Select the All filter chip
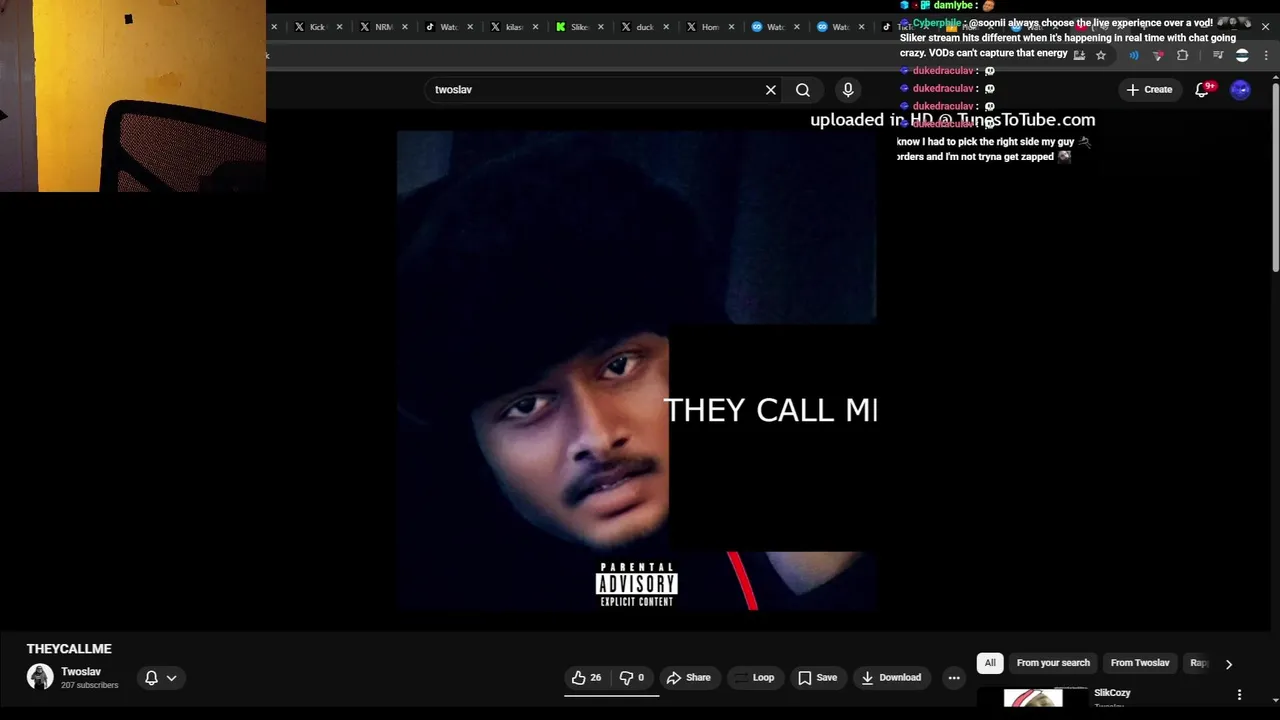This screenshot has height=720, width=1280. (x=990, y=663)
